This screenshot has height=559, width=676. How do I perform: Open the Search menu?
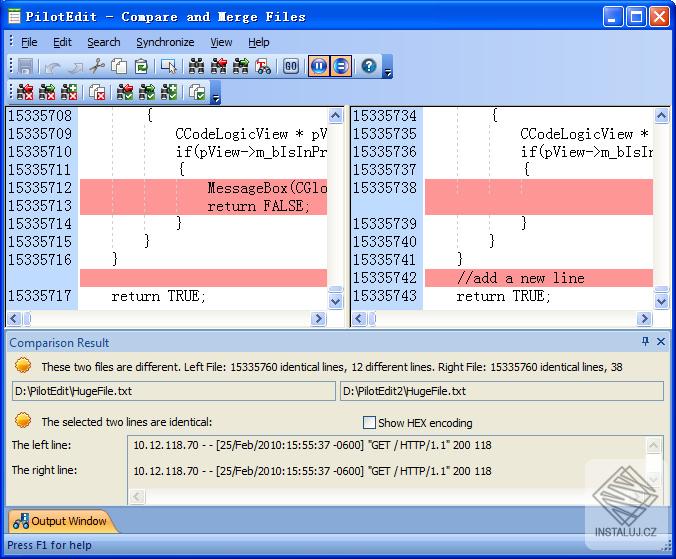(x=103, y=42)
